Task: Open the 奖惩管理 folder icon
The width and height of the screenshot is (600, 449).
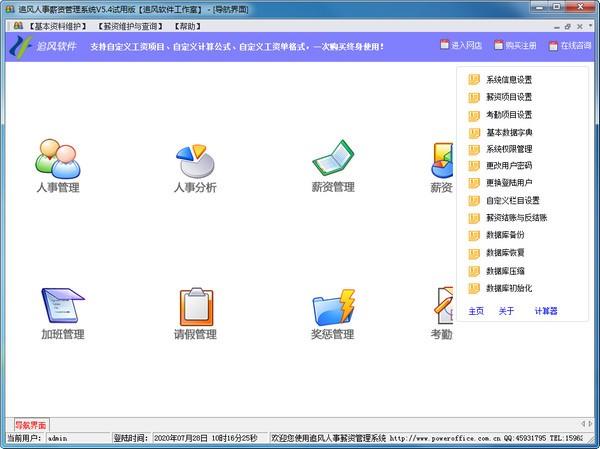Action: point(333,307)
